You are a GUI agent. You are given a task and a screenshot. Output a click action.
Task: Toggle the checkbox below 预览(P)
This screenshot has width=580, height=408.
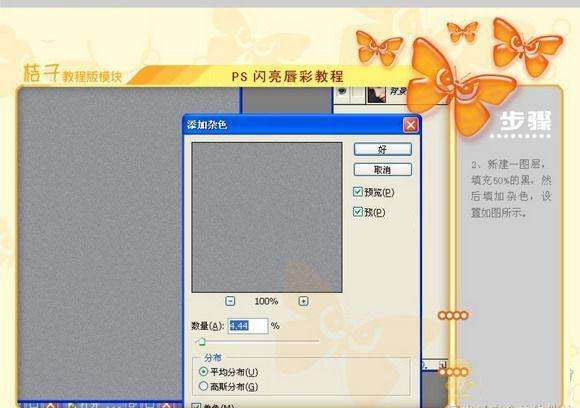pyautogui.click(x=358, y=212)
